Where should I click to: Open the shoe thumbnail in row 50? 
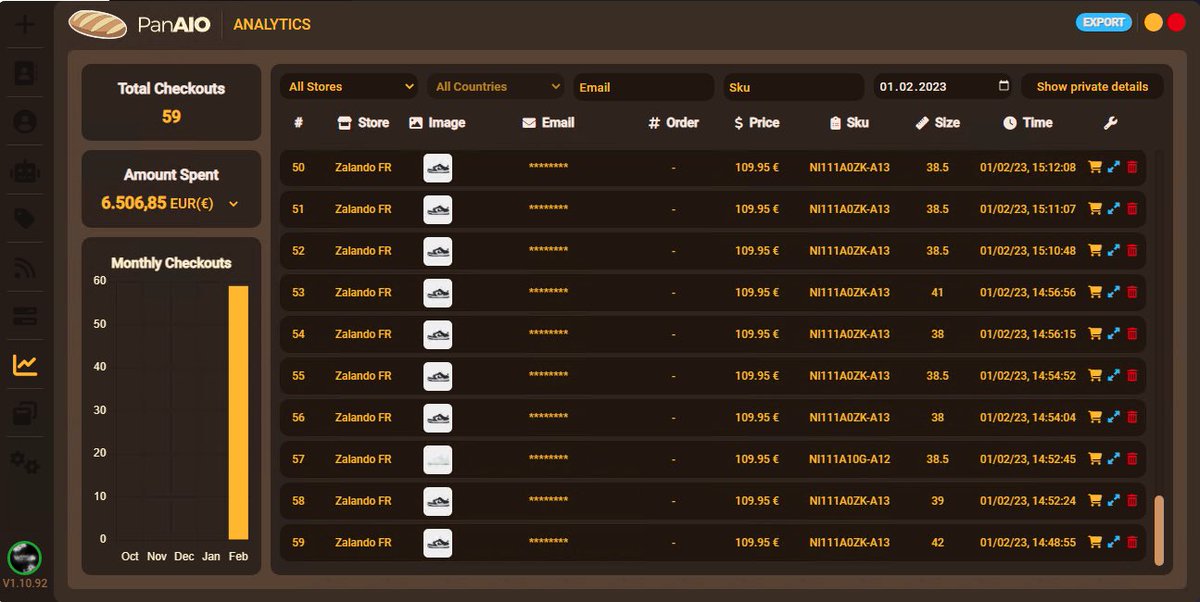437,167
